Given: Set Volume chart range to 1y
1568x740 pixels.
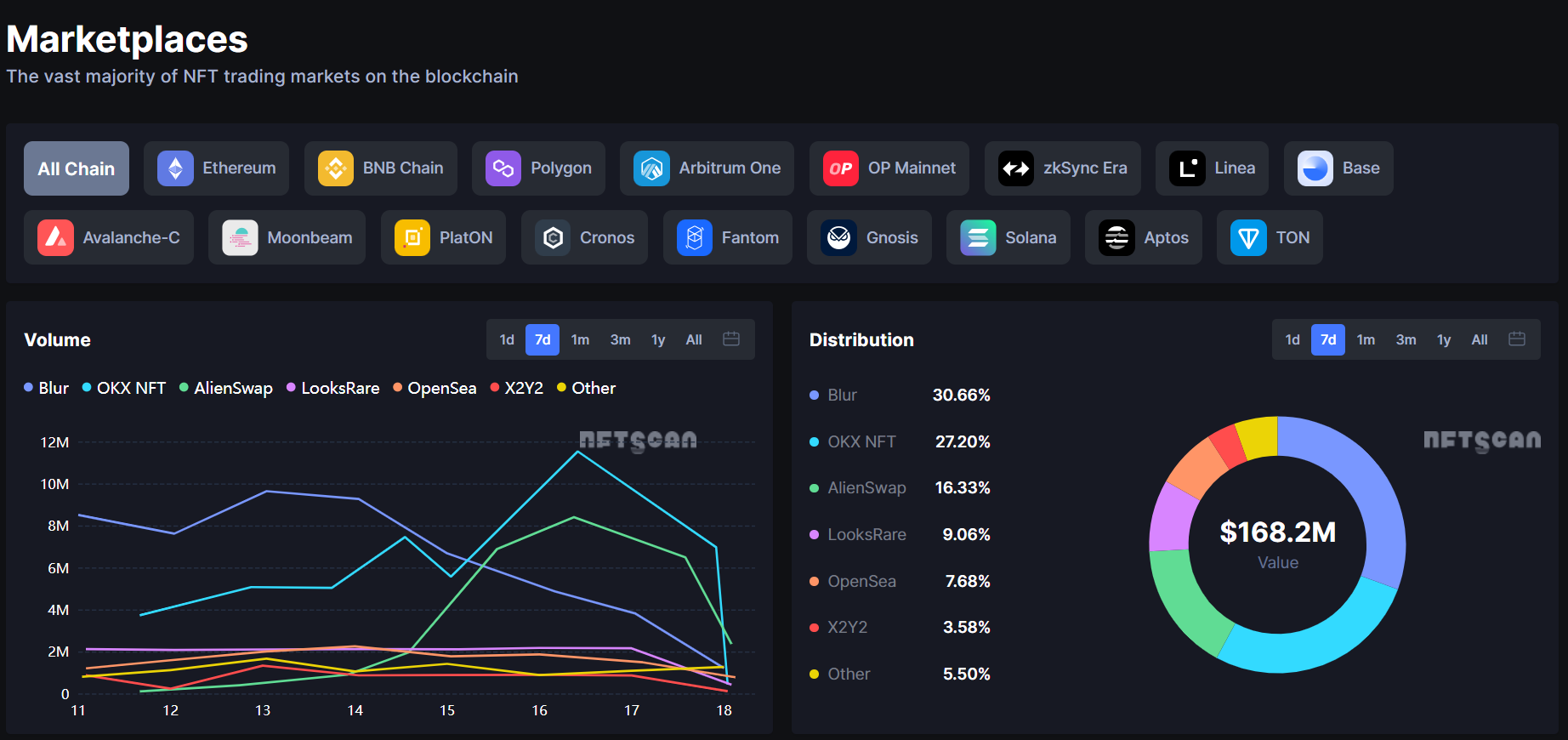Looking at the screenshot, I should [x=658, y=340].
